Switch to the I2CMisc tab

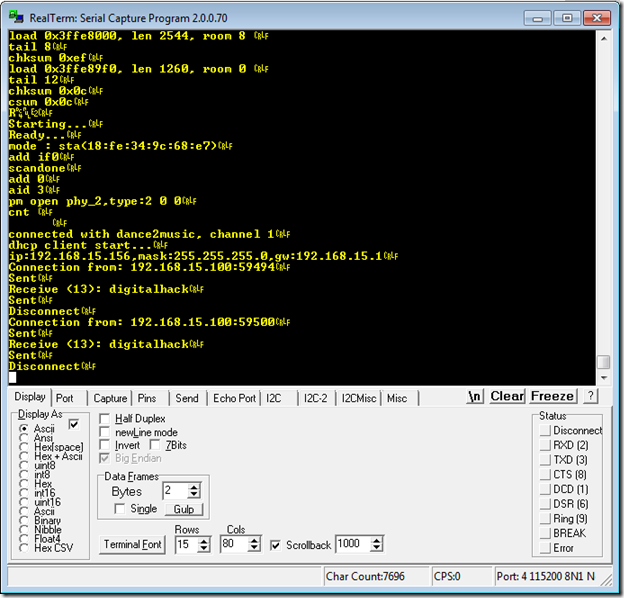359,398
